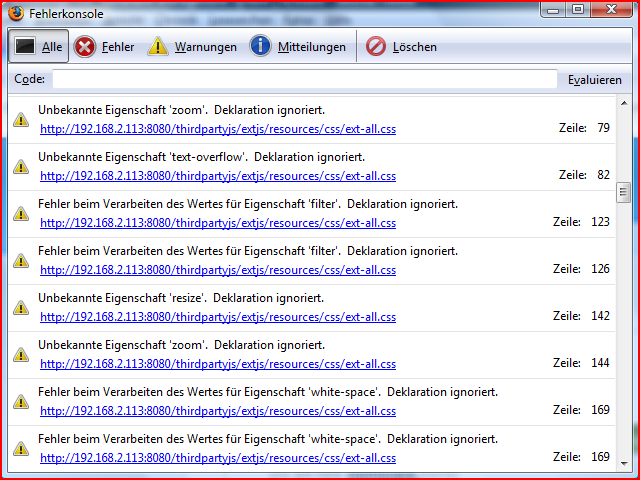640x480 pixels.
Task: Filter console to Warnungen only
Action: coord(192,47)
